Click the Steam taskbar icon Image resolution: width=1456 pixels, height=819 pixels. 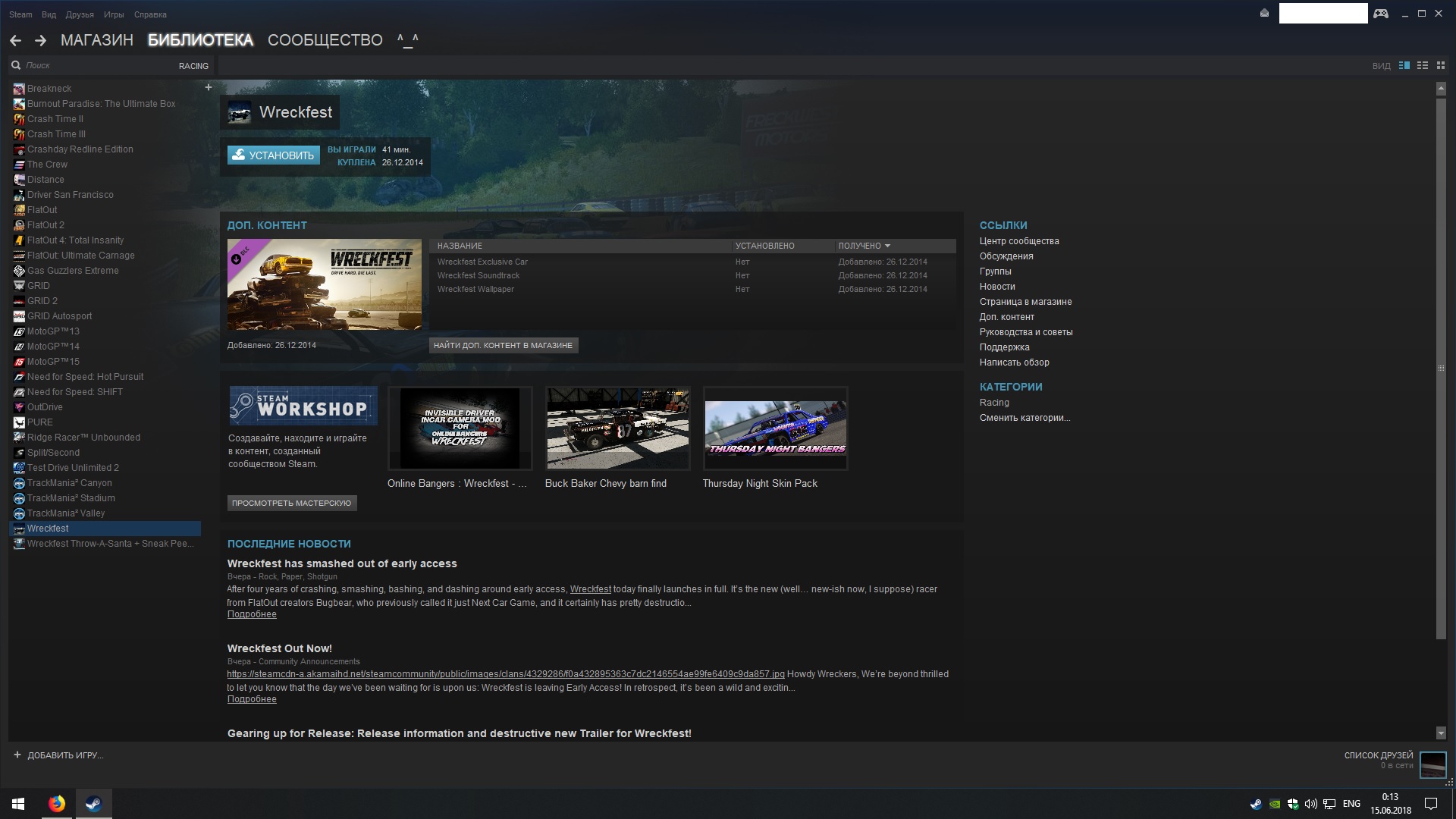tap(93, 804)
